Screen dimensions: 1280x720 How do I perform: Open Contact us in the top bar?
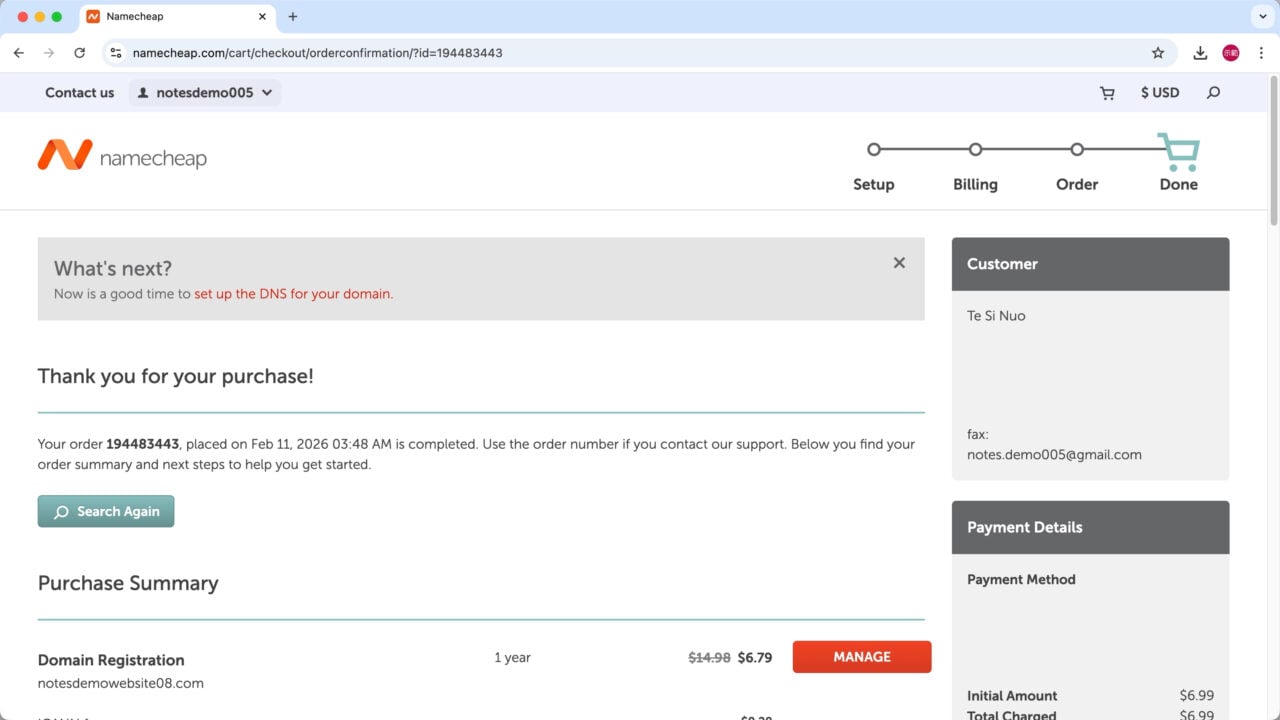79,92
